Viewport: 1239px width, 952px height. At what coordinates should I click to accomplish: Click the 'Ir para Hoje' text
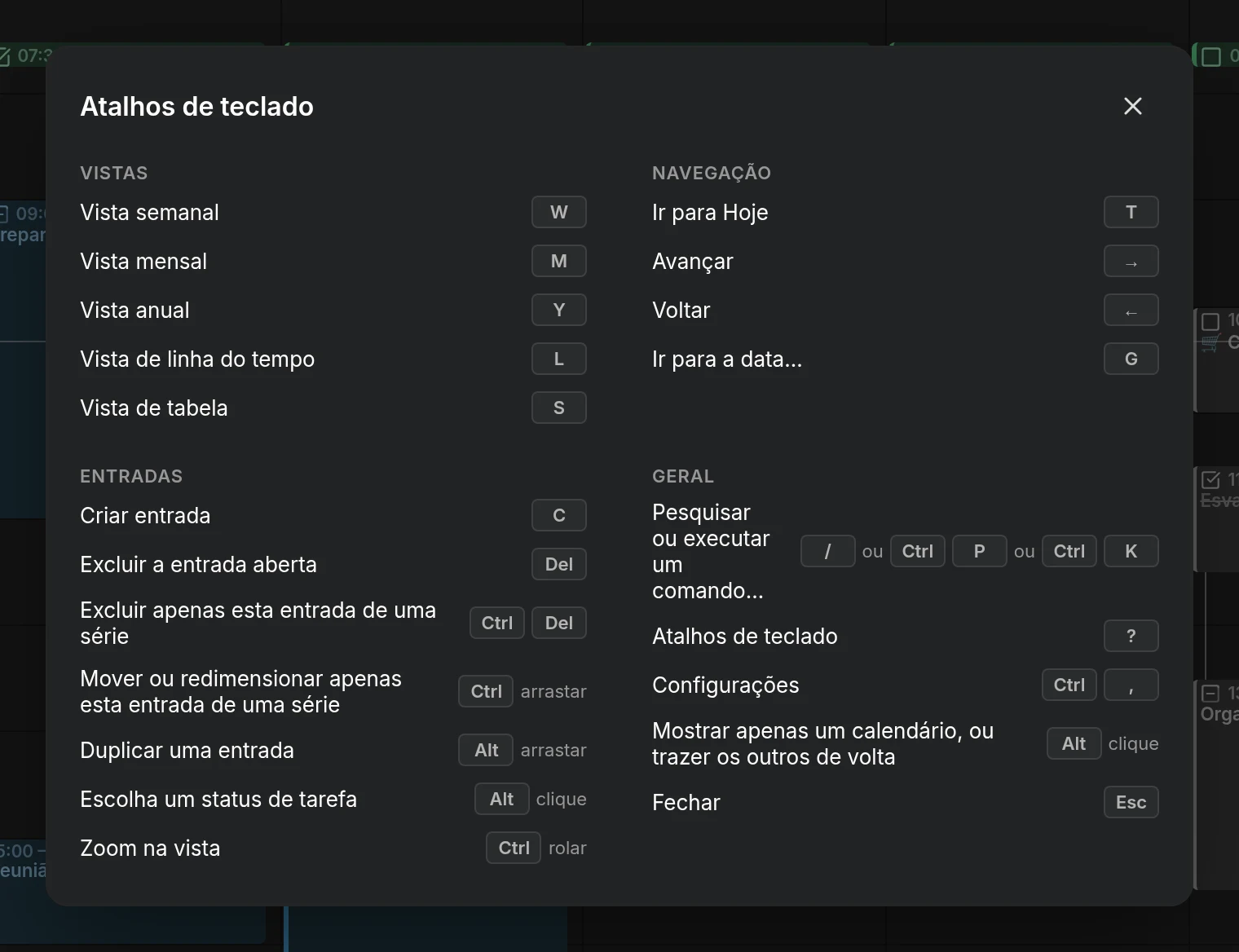tap(710, 212)
